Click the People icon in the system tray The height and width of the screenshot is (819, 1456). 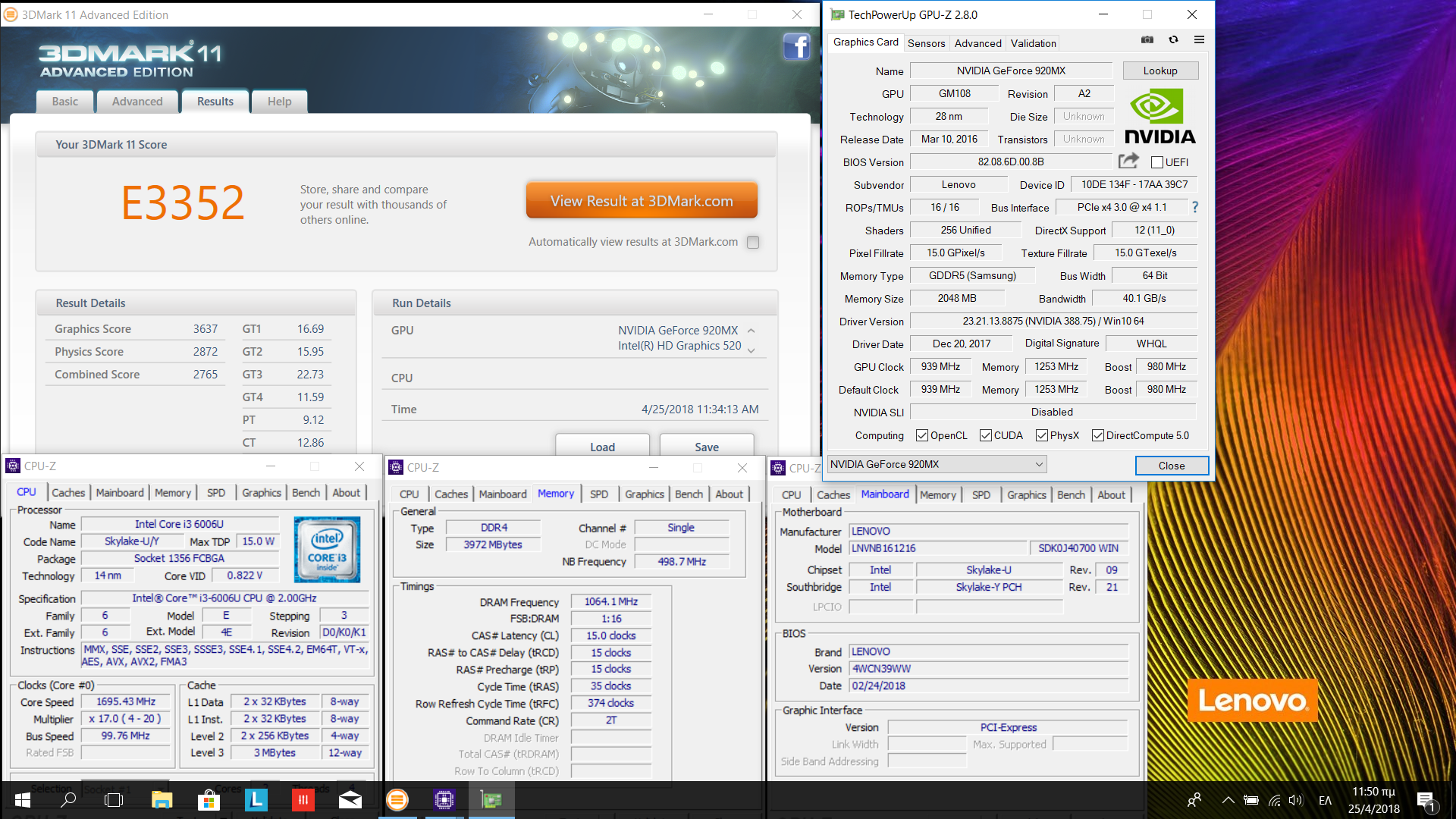(1194, 800)
